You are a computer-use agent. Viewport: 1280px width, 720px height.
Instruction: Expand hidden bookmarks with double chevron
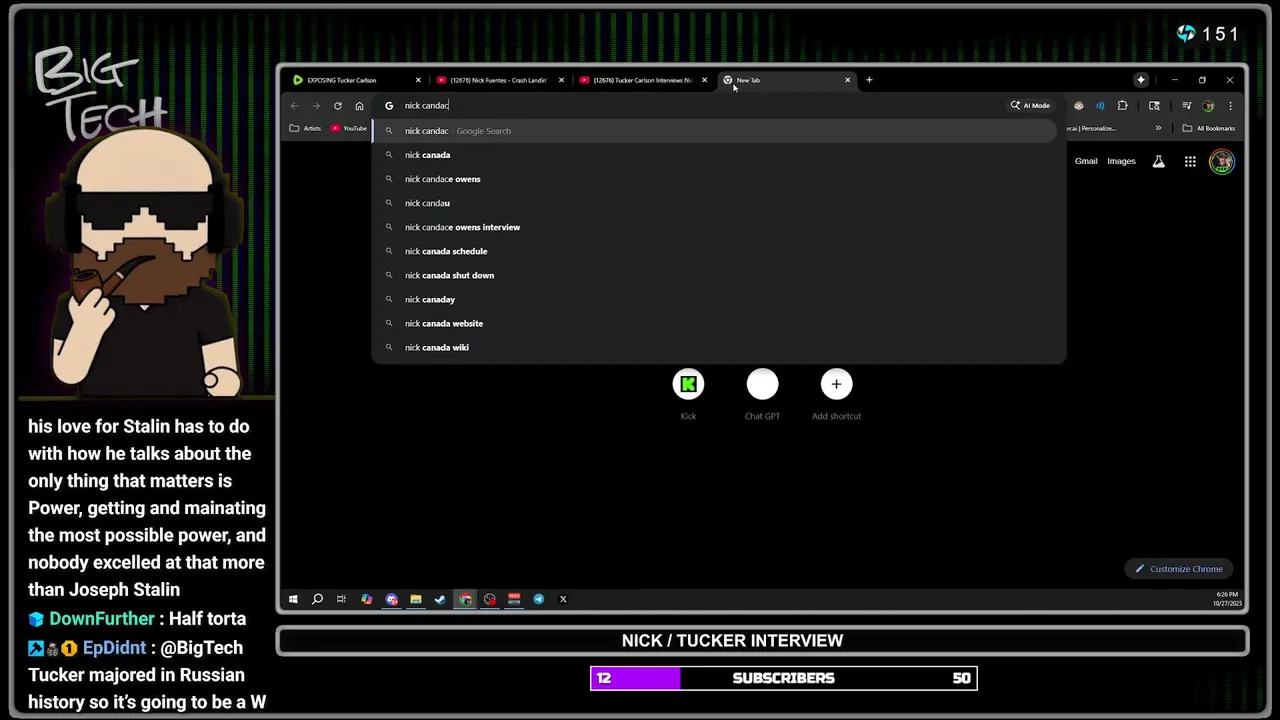1158,128
